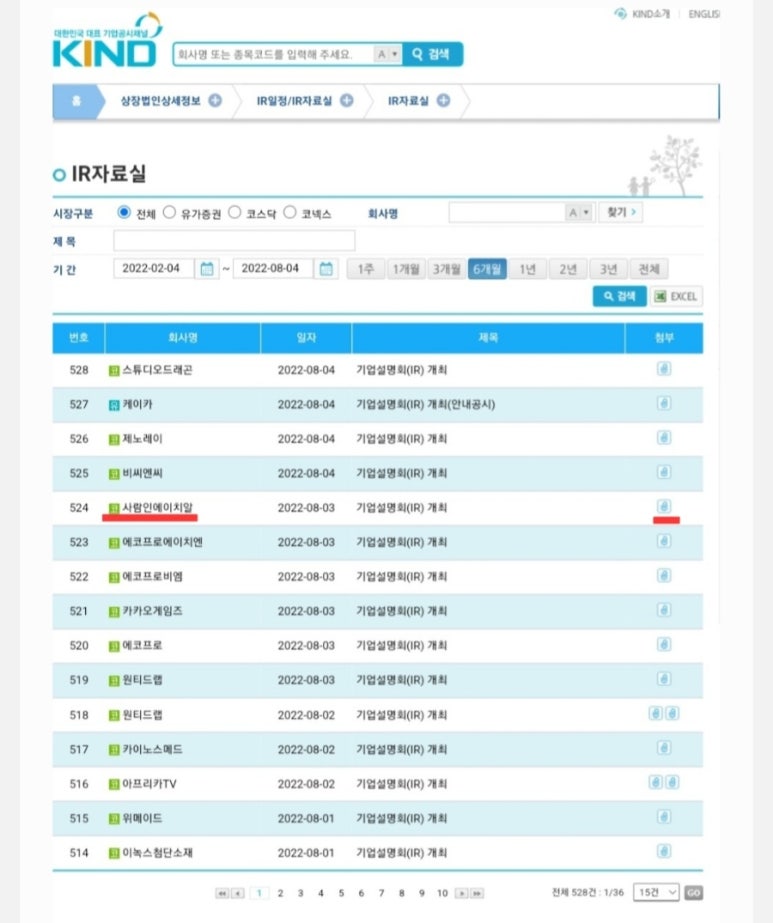Viewport: 773px width, 923px height.
Task: Select 6개월 period tab
Action: 487,270
